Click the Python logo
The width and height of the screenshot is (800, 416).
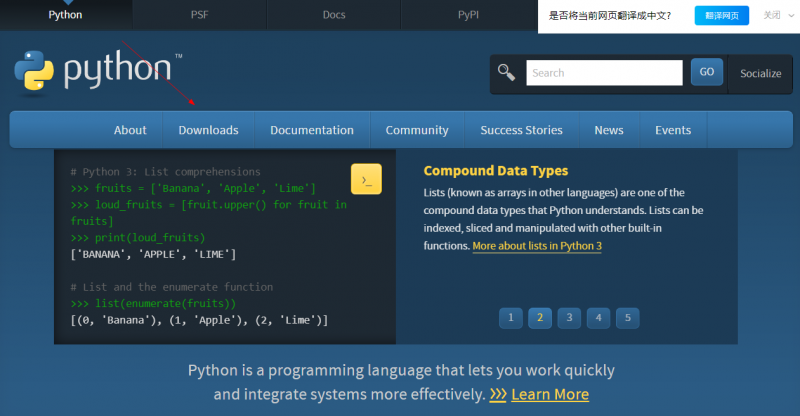[x=98, y=71]
